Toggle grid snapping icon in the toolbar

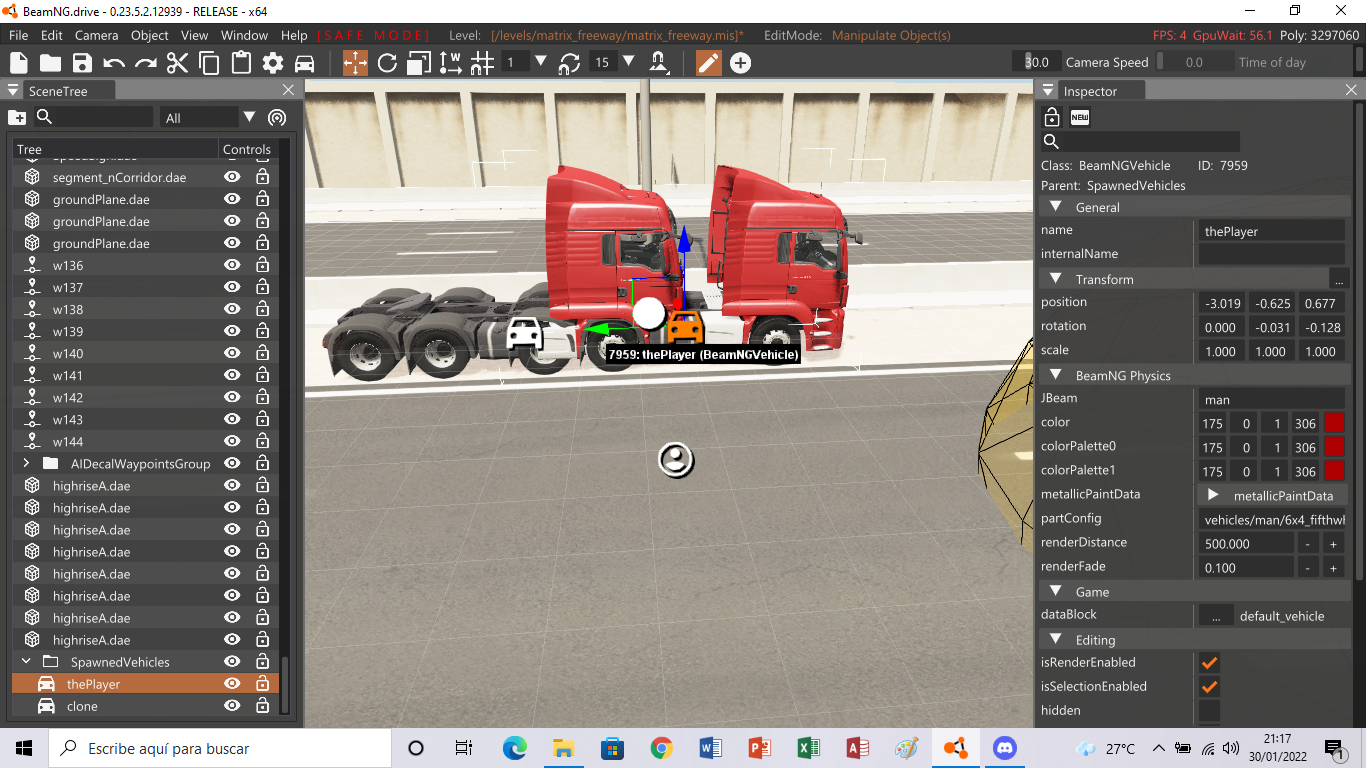tap(482, 63)
